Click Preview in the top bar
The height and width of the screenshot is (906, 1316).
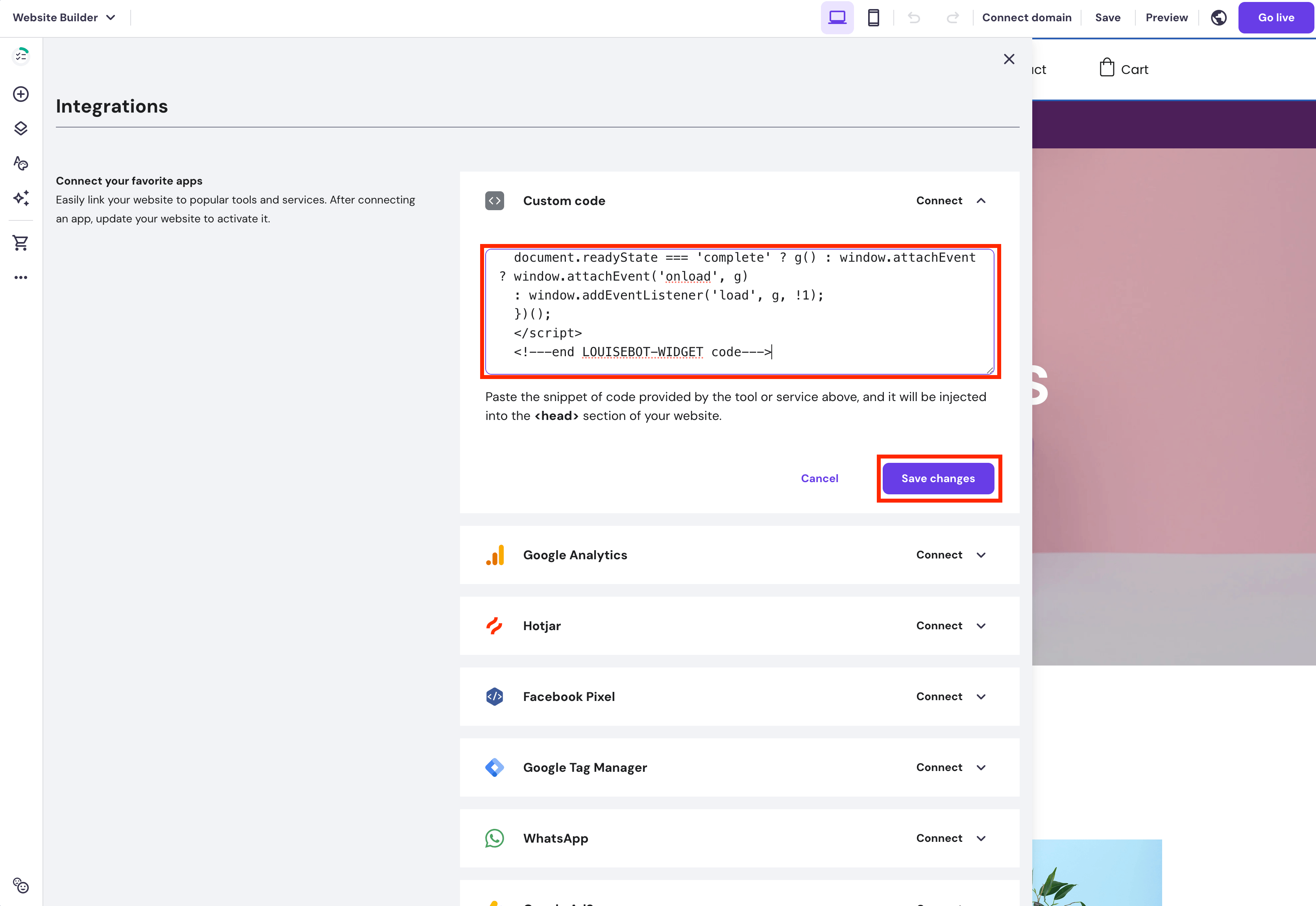pyautogui.click(x=1167, y=18)
